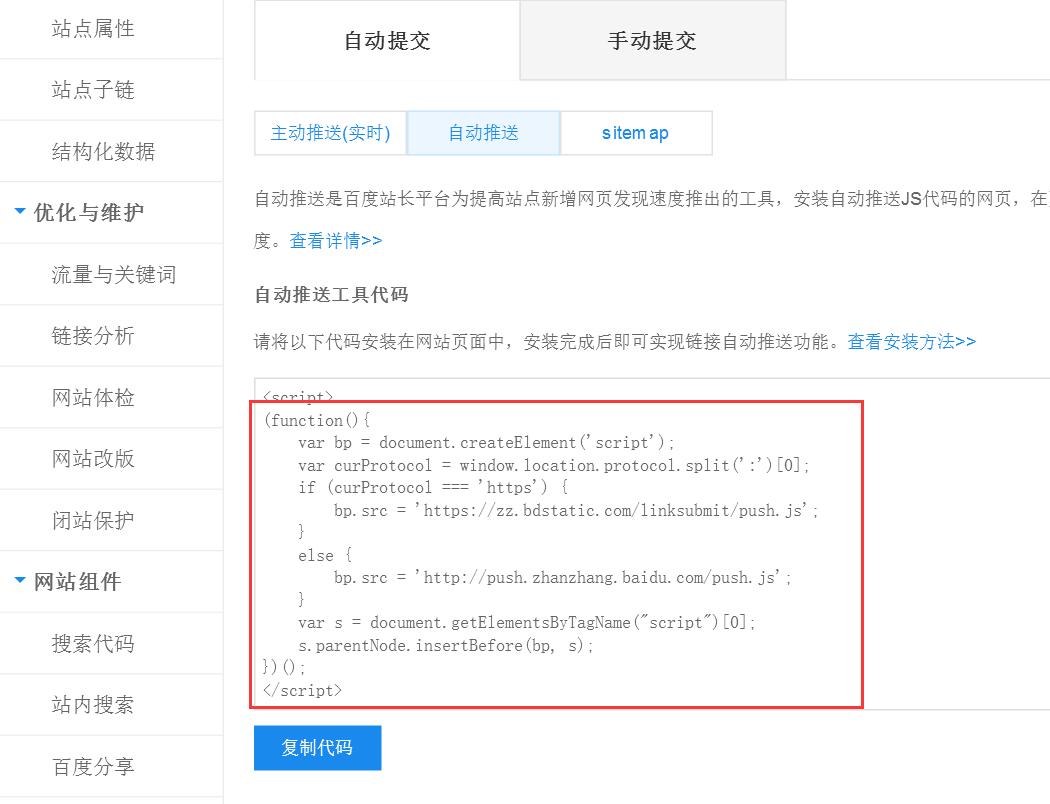Screen dimensions: 1050x804
Task: Click the 自动推送工具代码 heading text
Action: tap(331, 295)
